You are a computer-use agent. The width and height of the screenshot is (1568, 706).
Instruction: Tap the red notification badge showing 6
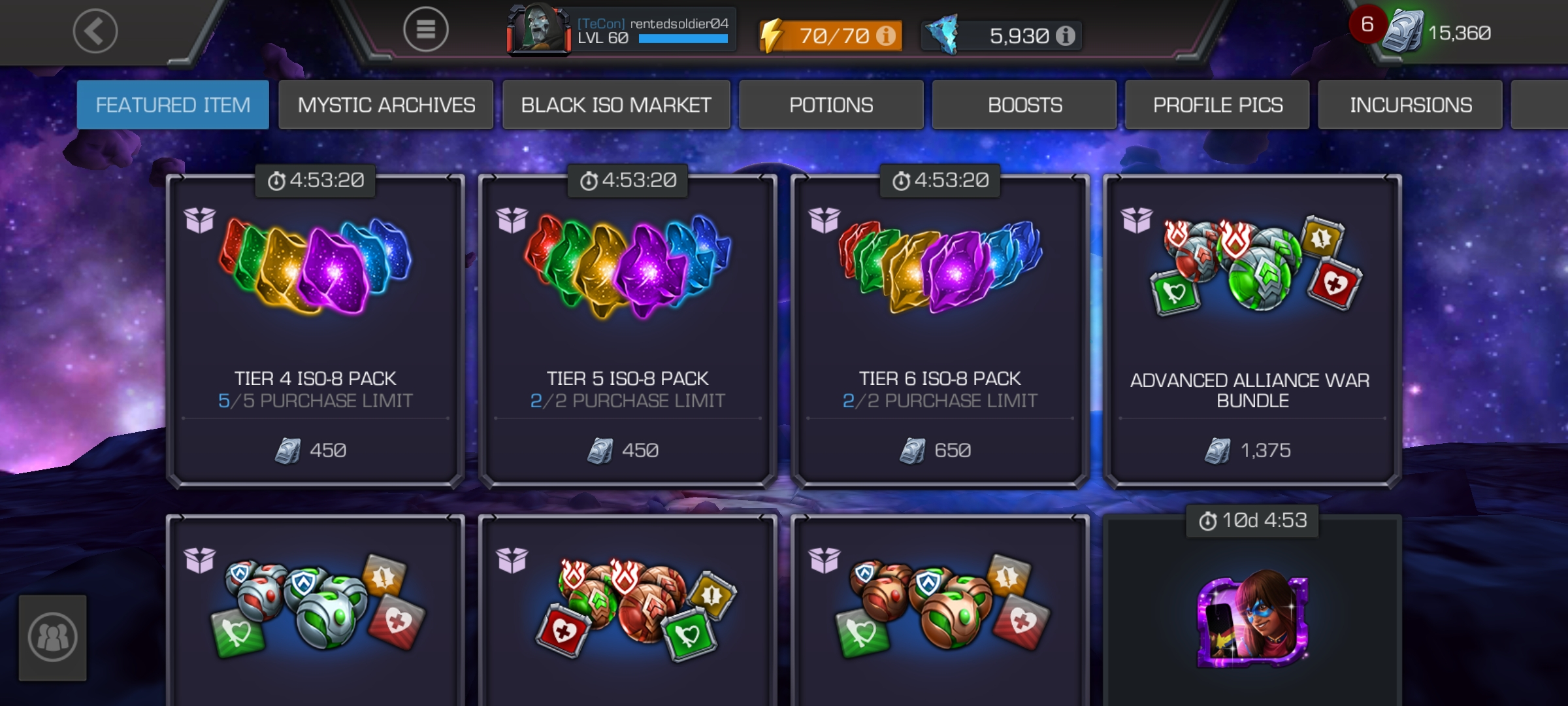coord(1367,25)
